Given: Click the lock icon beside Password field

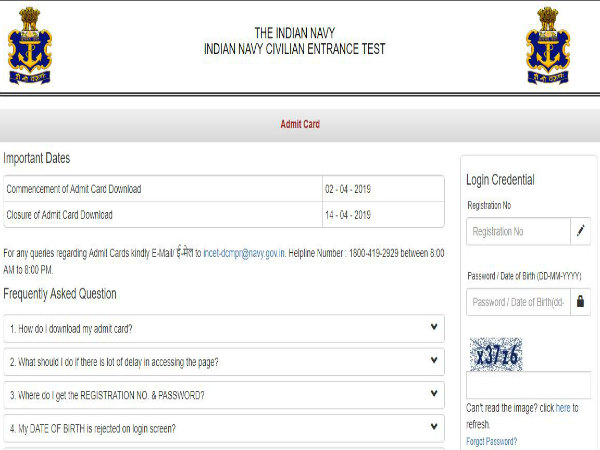Looking at the screenshot, I should (x=580, y=302).
